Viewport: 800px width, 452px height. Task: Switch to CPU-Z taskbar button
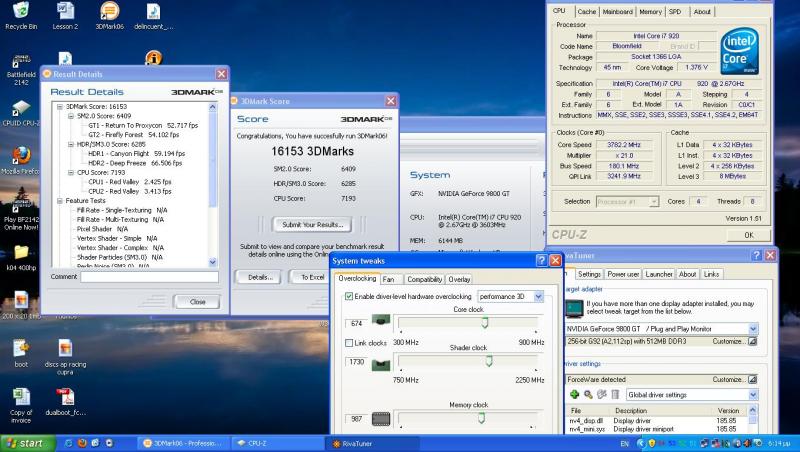[x=279, y=443]
